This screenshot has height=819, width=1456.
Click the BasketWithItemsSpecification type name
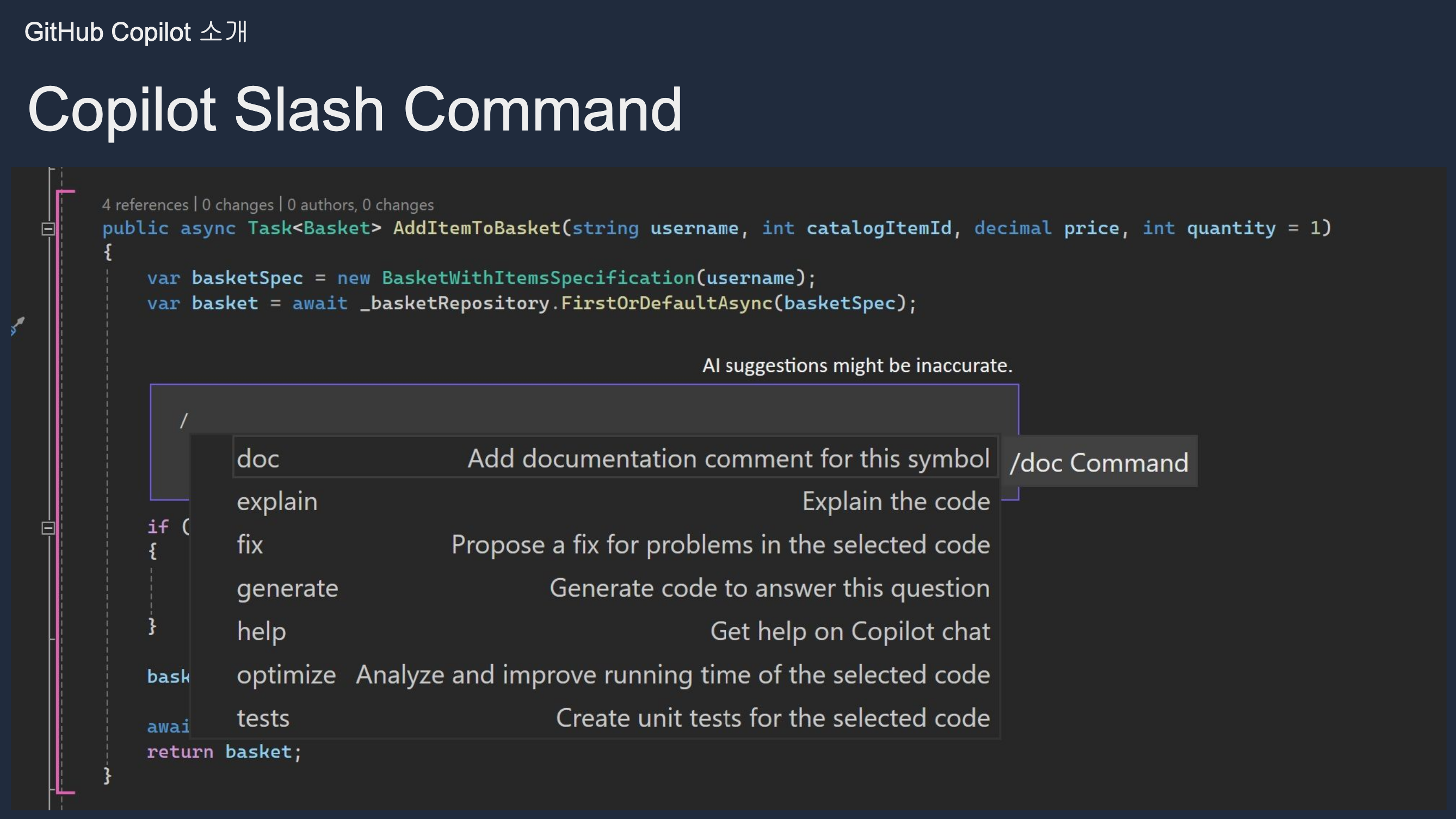pos(538,278)
